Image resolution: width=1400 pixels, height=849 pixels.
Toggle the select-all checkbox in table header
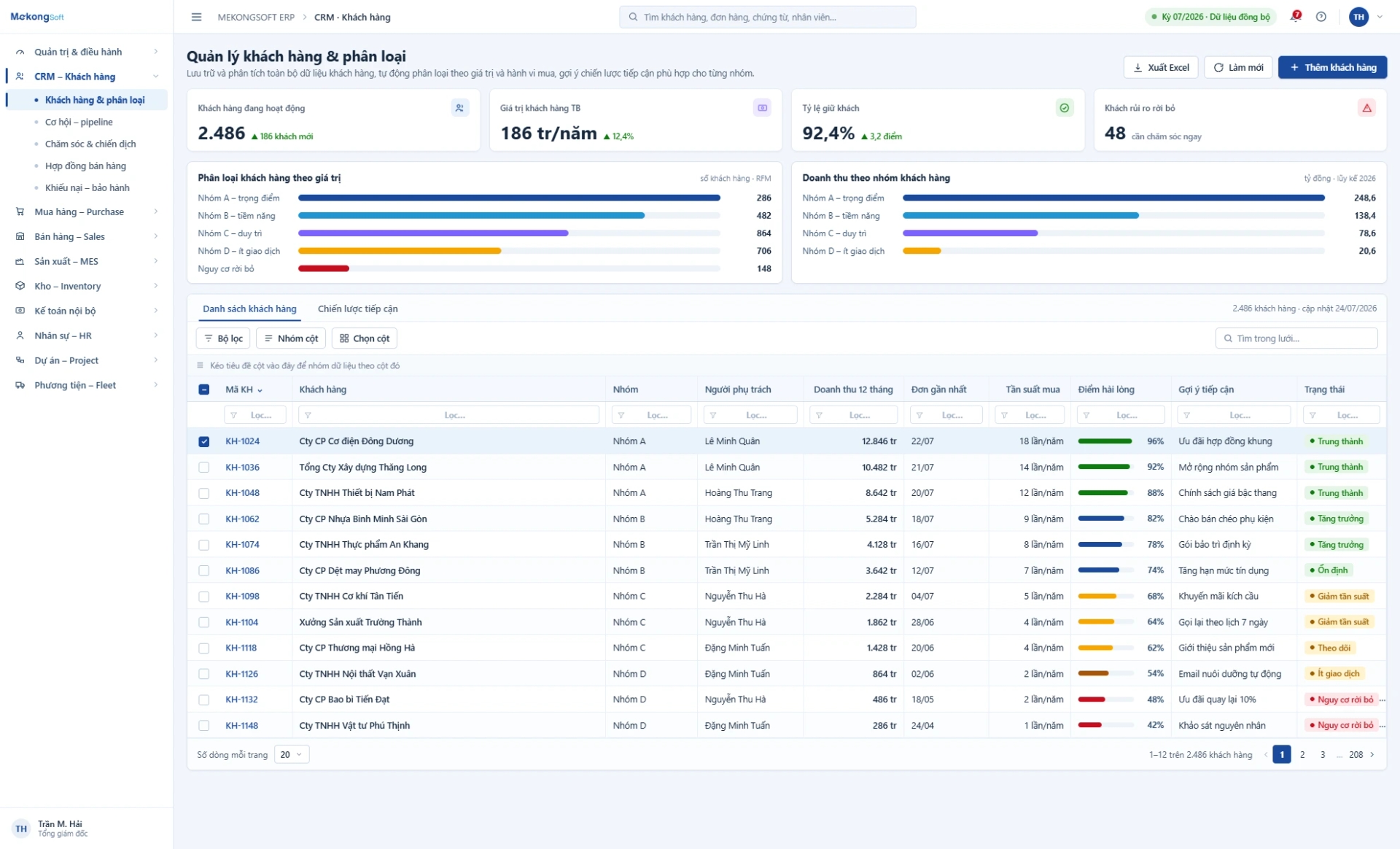[x=204, y=389]
